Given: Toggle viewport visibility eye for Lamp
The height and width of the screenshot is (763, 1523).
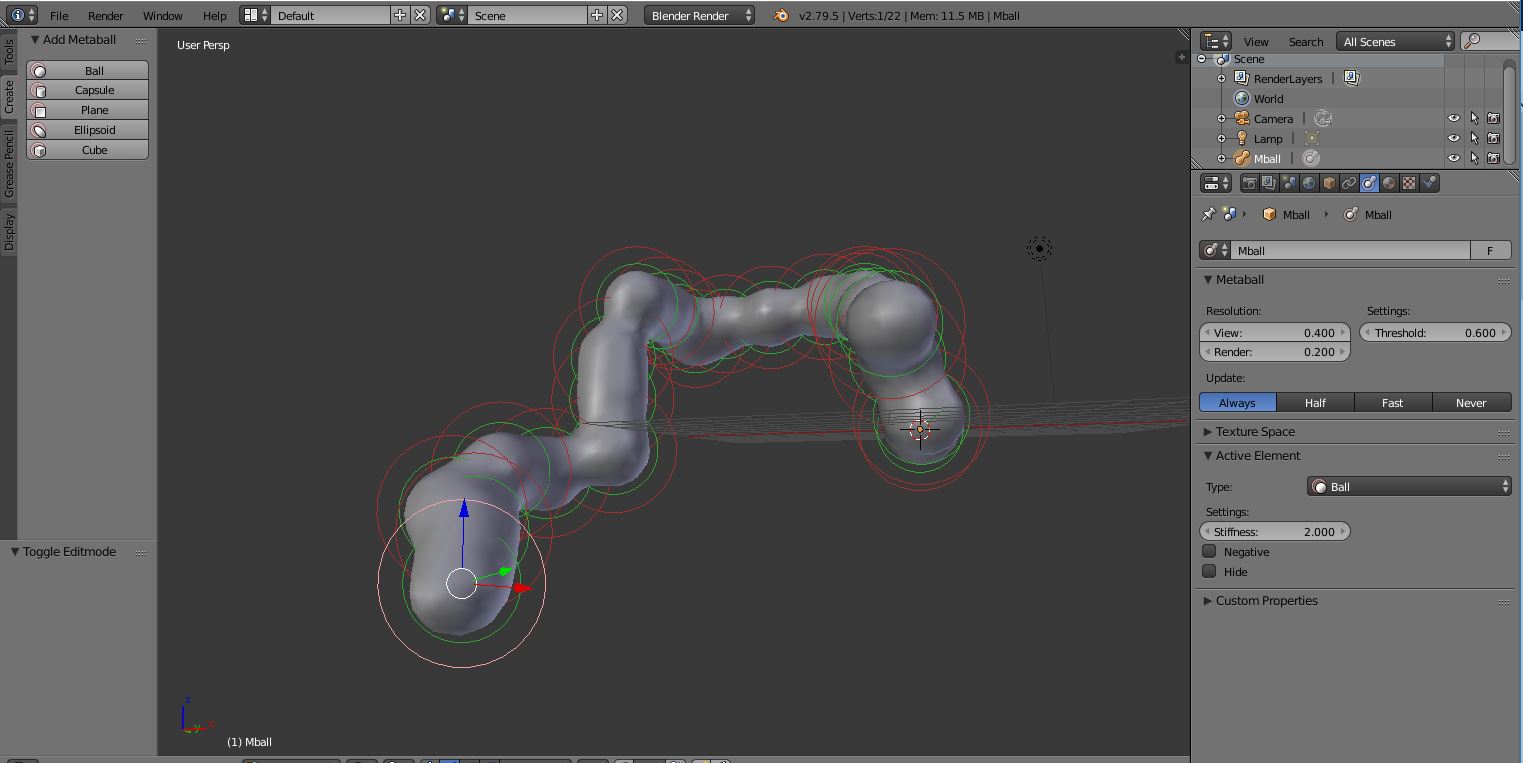Looking at the screenshot, I should tap(1454, 138).
